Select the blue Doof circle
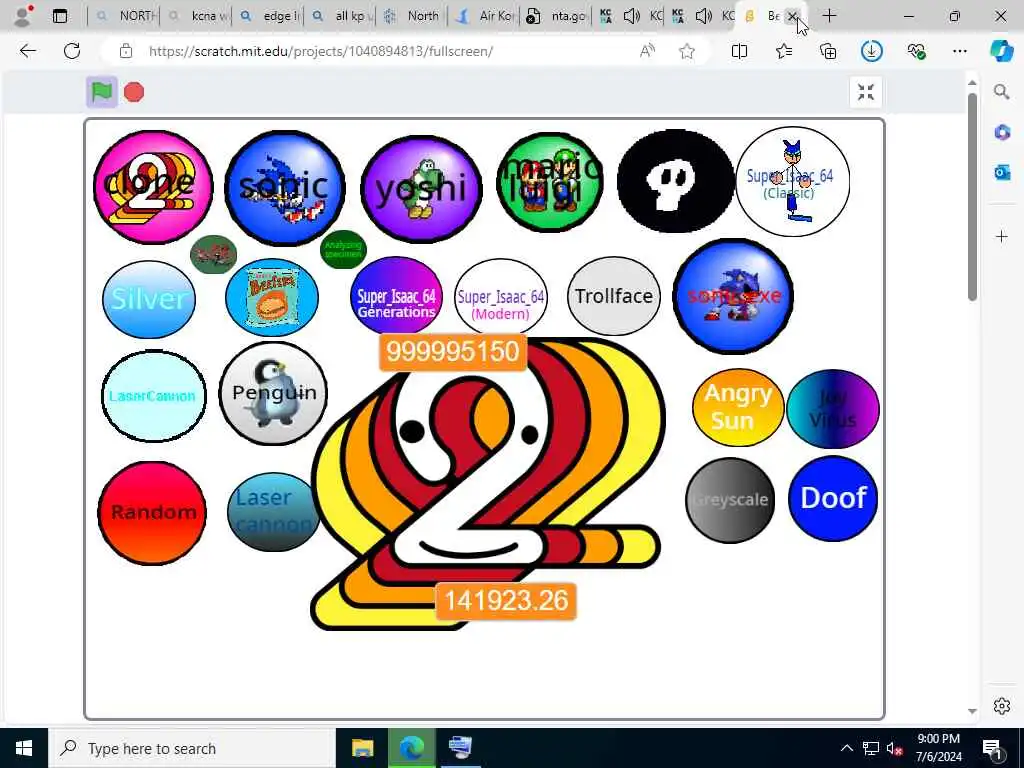 [833, 499]
